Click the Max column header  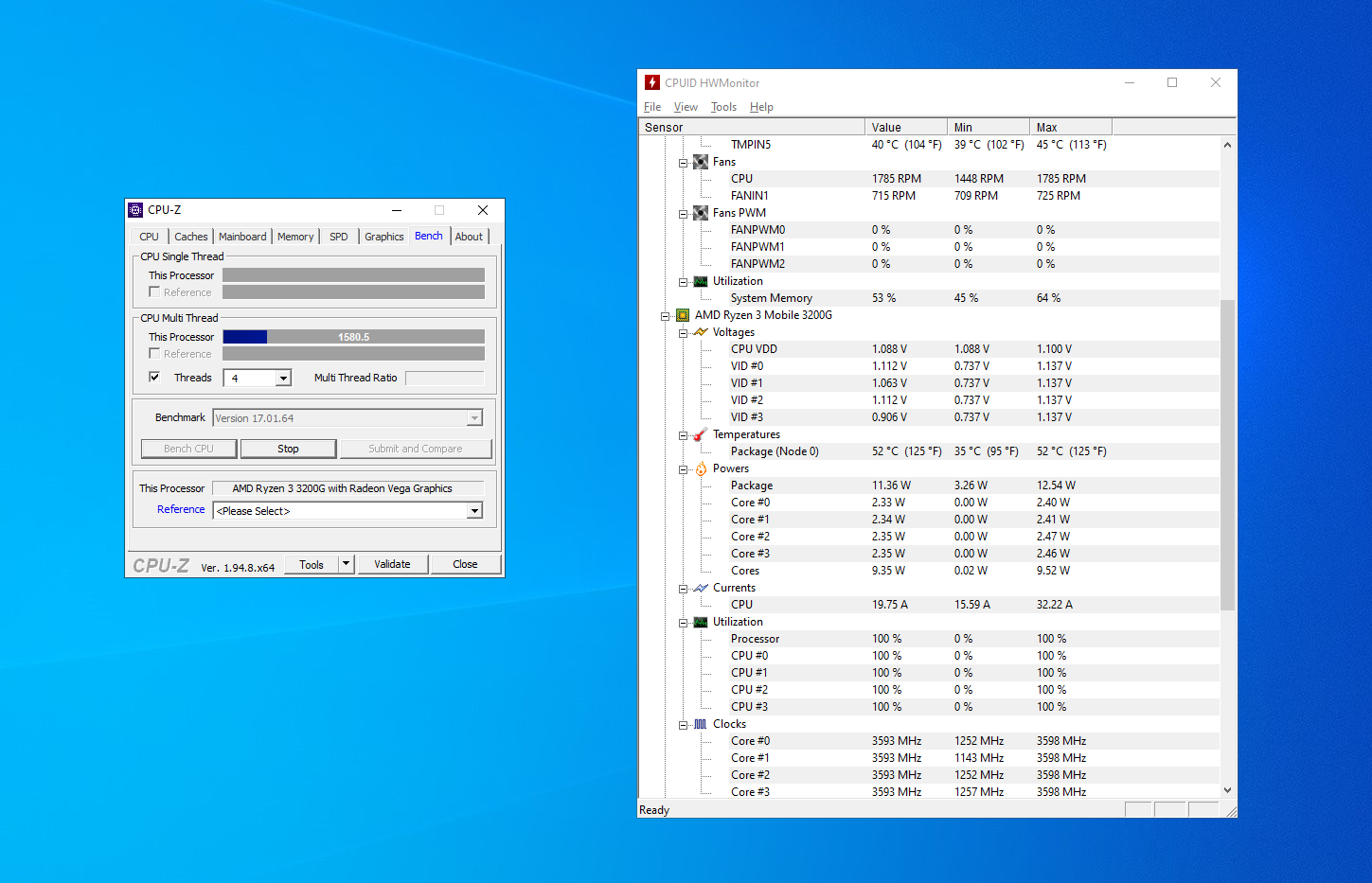pyautogui.click(x=1071, y=127)
